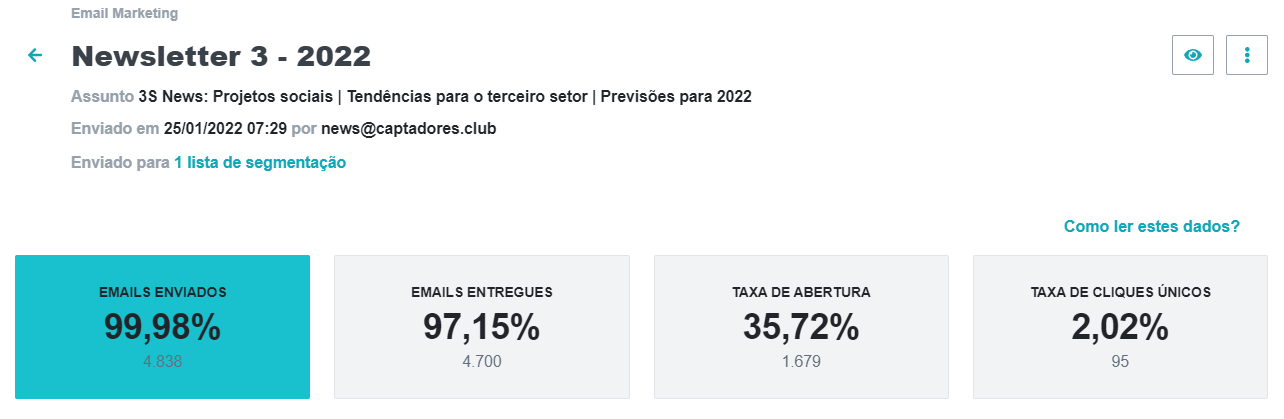
Task: Click the 35,72% open rate value
Action: coord(801,328)
